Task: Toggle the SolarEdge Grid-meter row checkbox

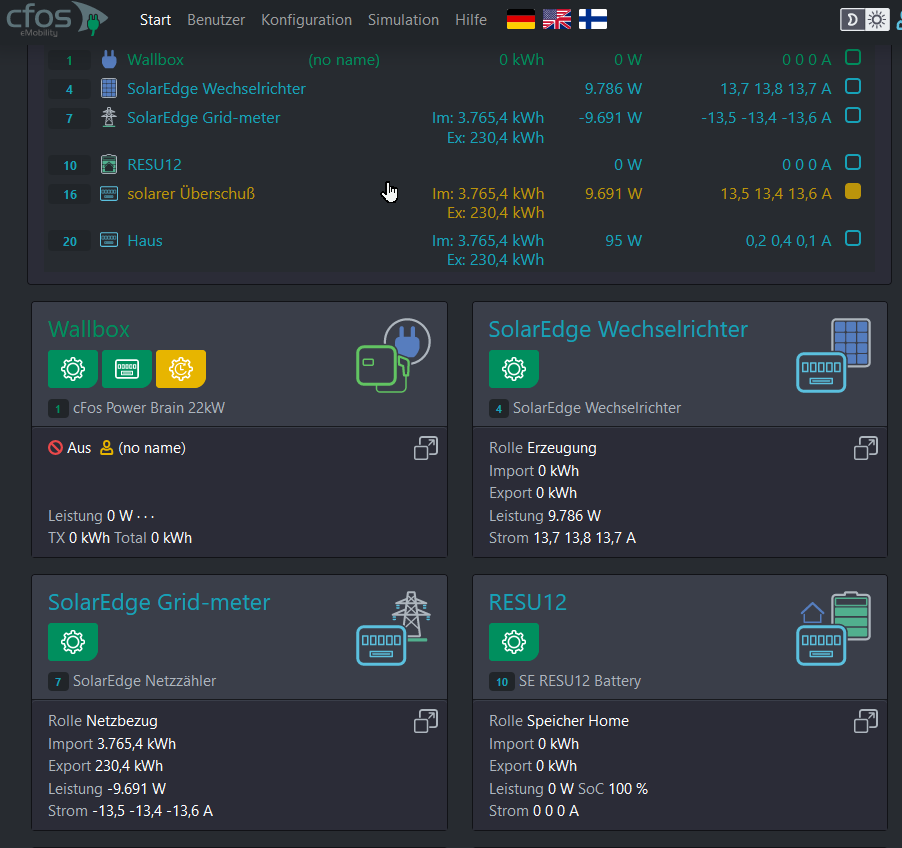Action: (853, 116)
